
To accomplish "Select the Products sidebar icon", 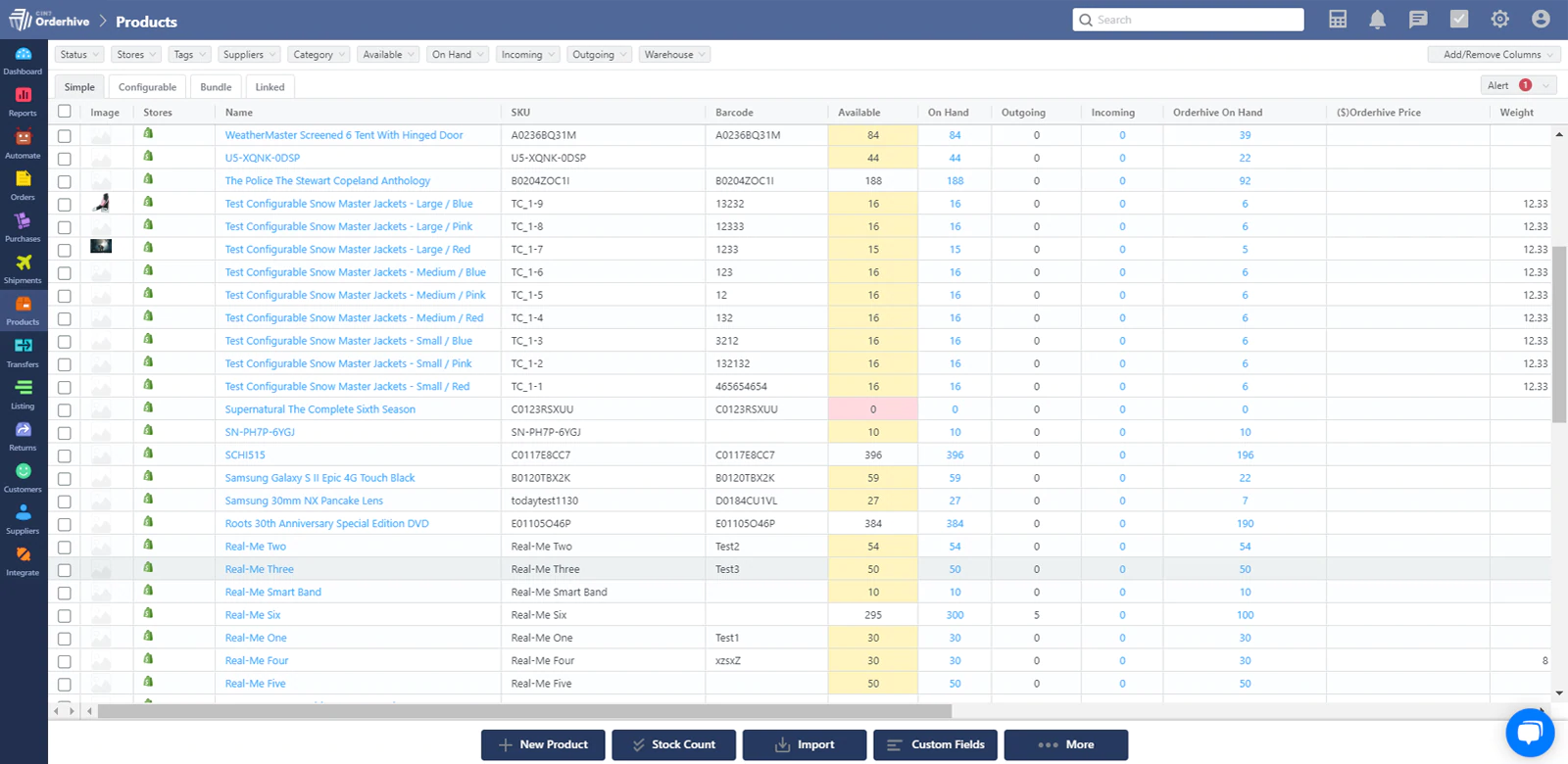I will point(23,310).
